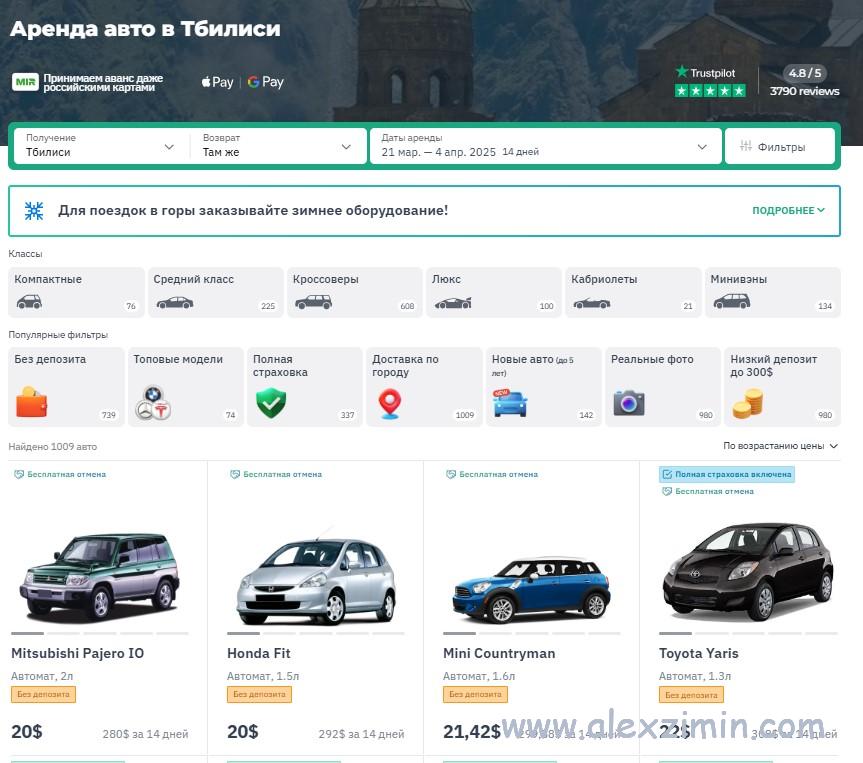Screen dimensions: 863x763
Task: Click the 292$ за 14 дней price text
Action: coord(361,734)
